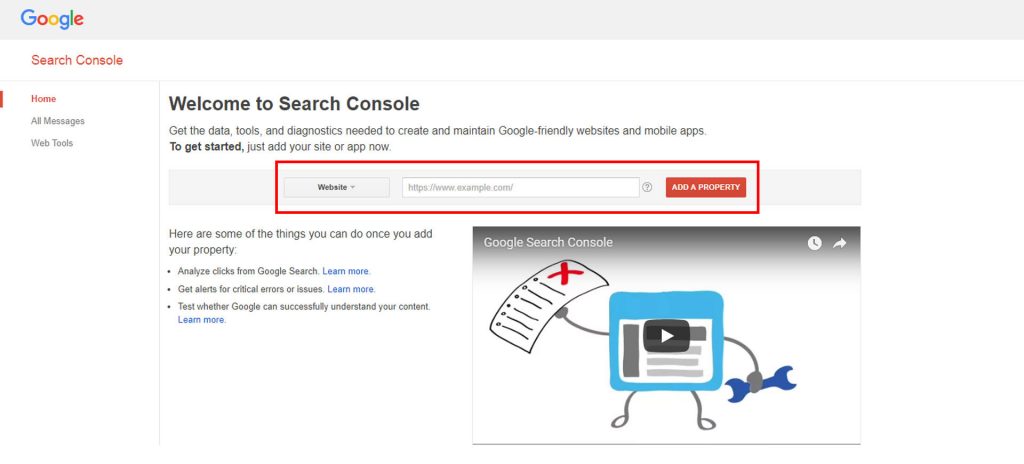The image size is (1024, 464).
Task: Click the help question mark icon
Action: click(x=647, y=187)
